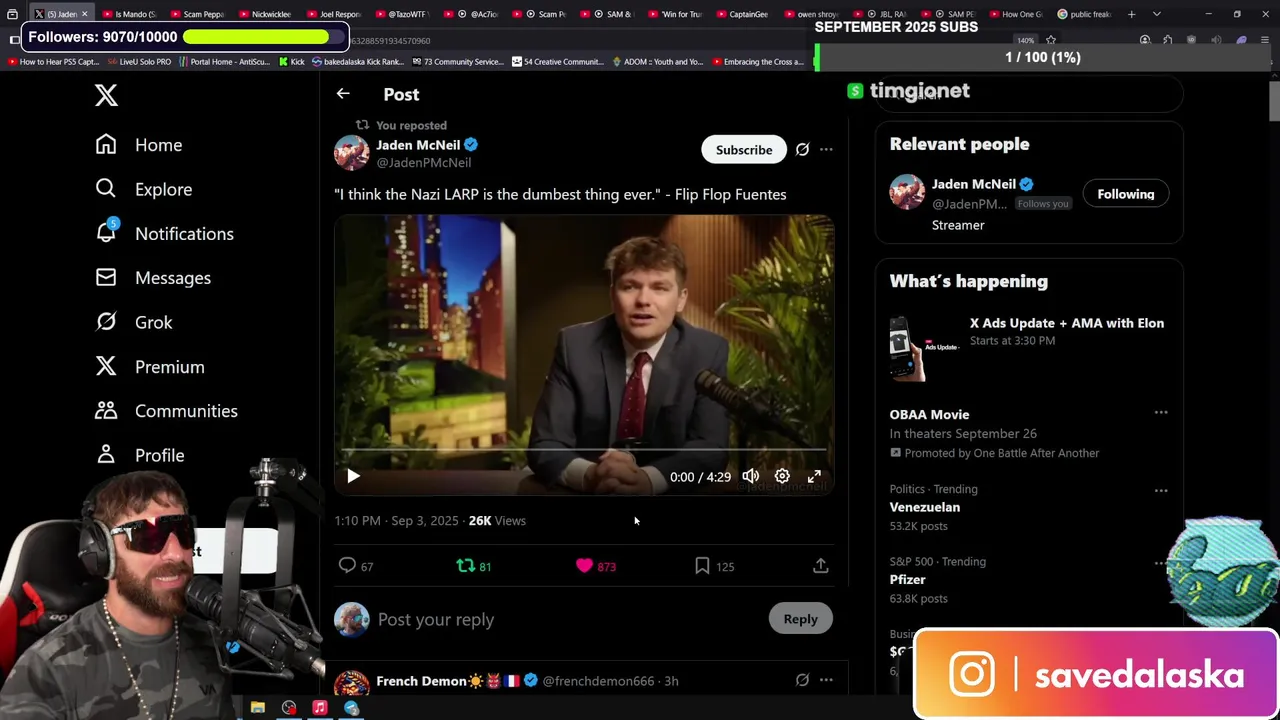Open the more options on French Demon's reply
Screen dimensions: 1280x720
pyautogui.click(x=826, y=680)
